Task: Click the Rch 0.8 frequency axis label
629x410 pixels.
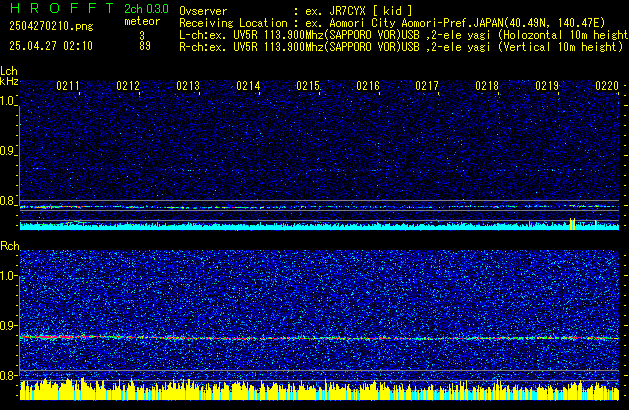Action: click(x=7, y=375)
